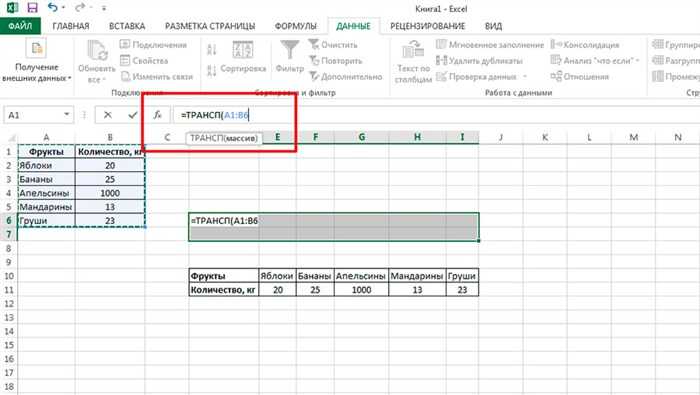Open the Sort dialog icon
700x395 pixels.
coord(243,50)
